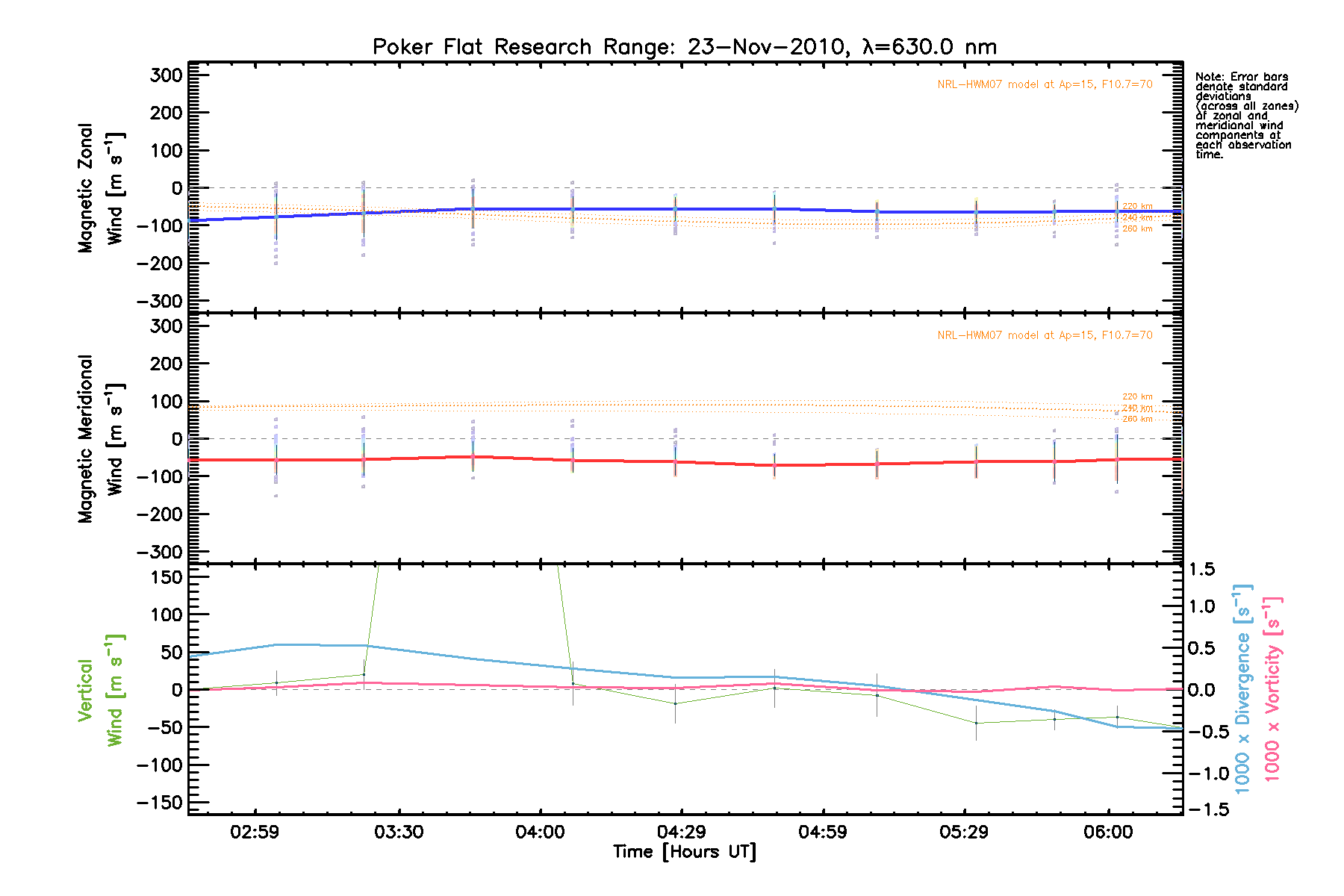Click the Magnetic Zonal Wind axis label
Image resolution: width=1344 pixels, height=896 pixels.
(101, 188)
